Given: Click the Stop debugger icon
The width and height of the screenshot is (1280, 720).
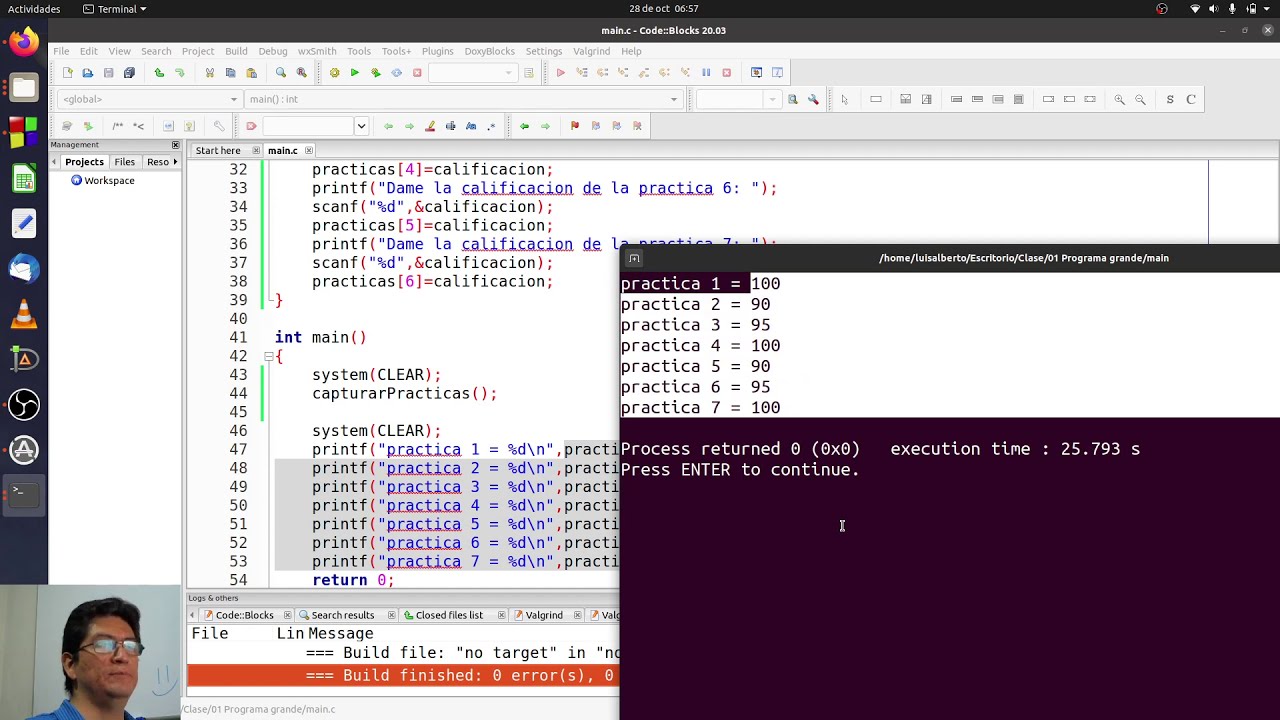Looking at the screenshot, I should (x=727, y=72).
